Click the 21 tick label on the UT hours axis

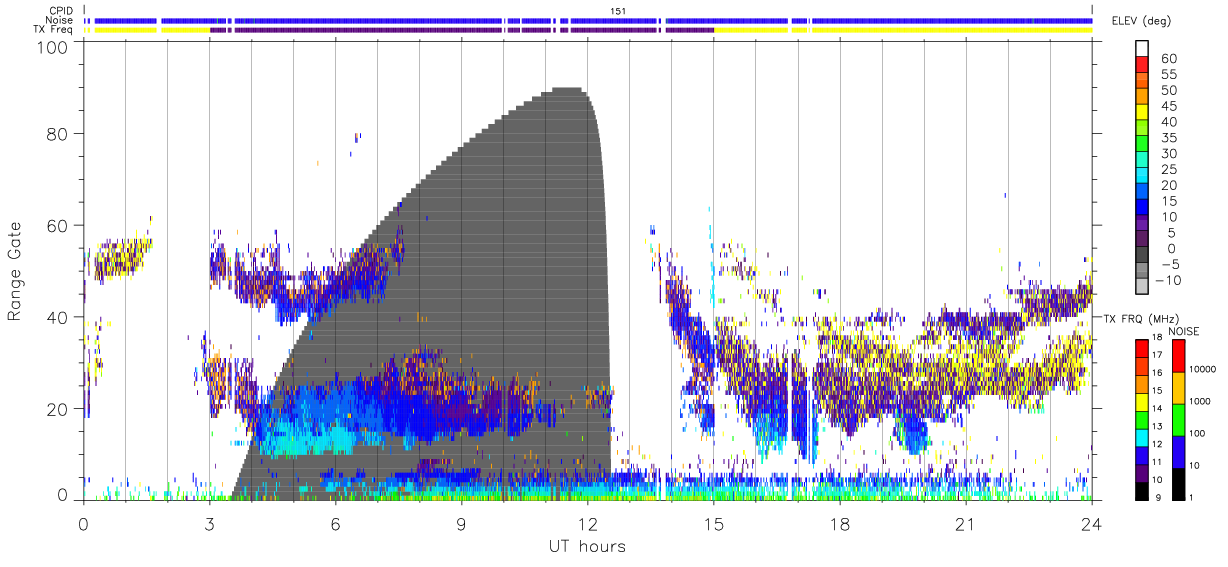point(966,523)
